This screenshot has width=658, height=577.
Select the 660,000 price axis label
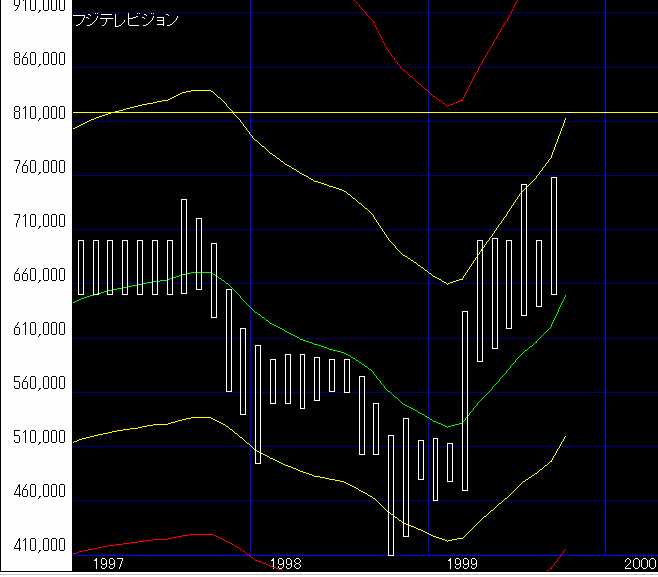click(36, 276)
